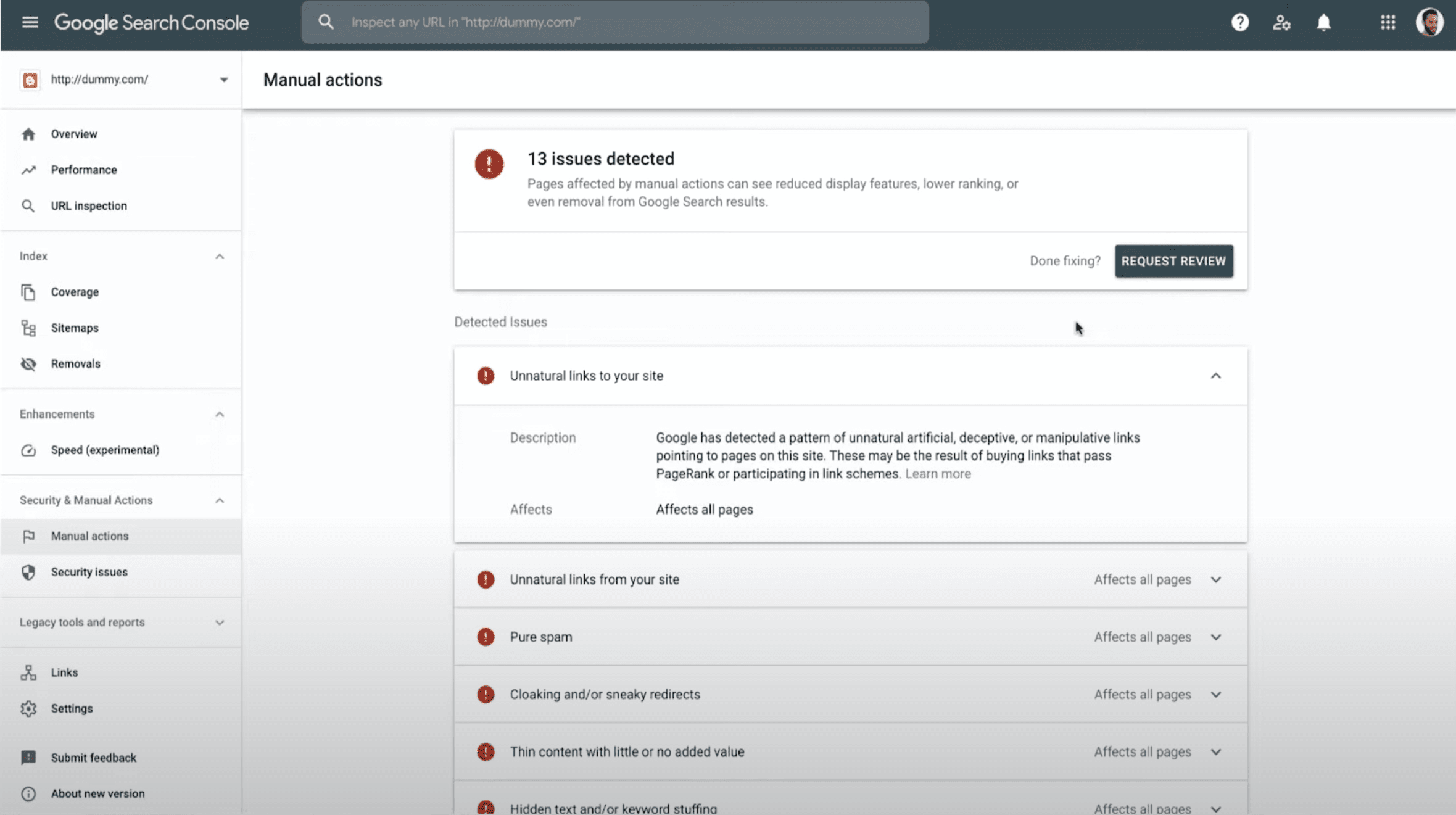1456x815 pixels.
Task: Click the Inspect any URL search field
Action: (614, 22)
